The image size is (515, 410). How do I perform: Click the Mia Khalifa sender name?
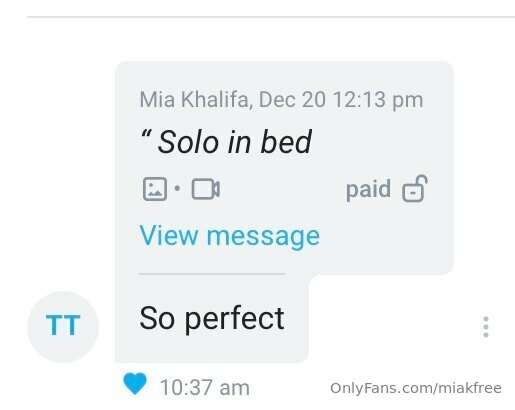[194, 100]
